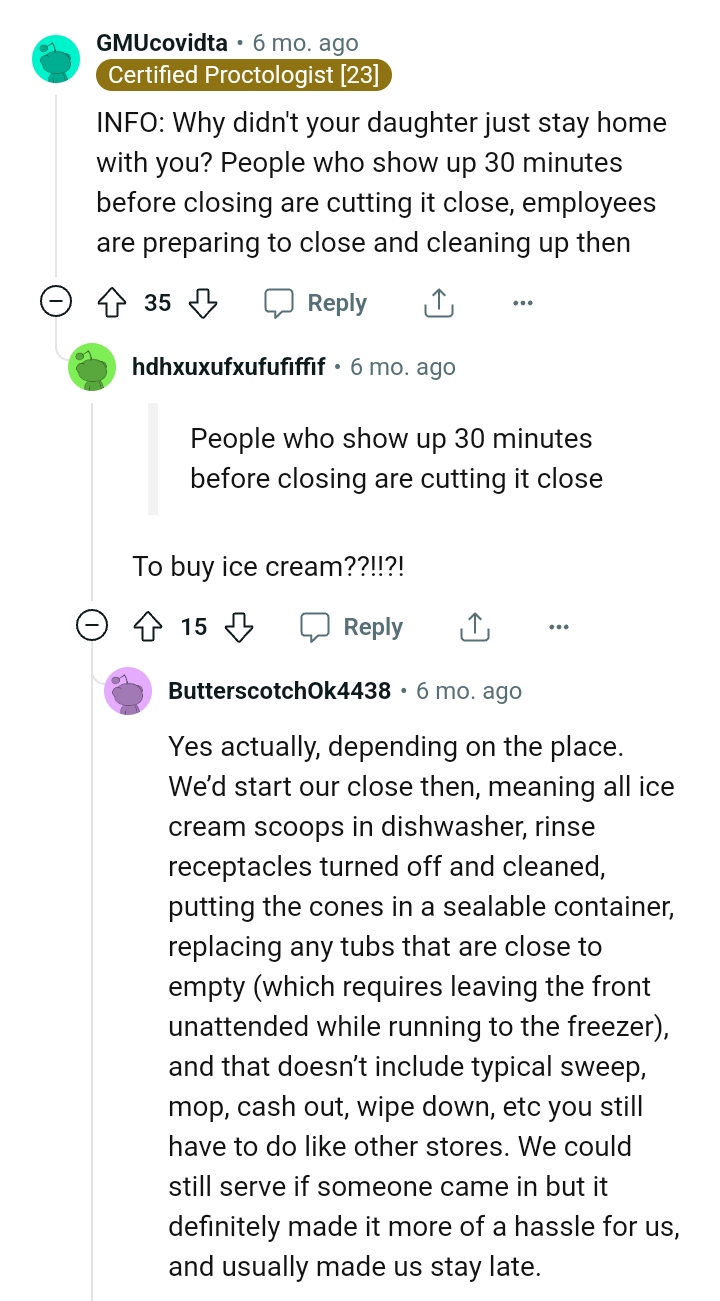Viewport: 720px width, 1301px height.
Task: Open GMUcovidta's user profile
Action: [x=162, y=43]
